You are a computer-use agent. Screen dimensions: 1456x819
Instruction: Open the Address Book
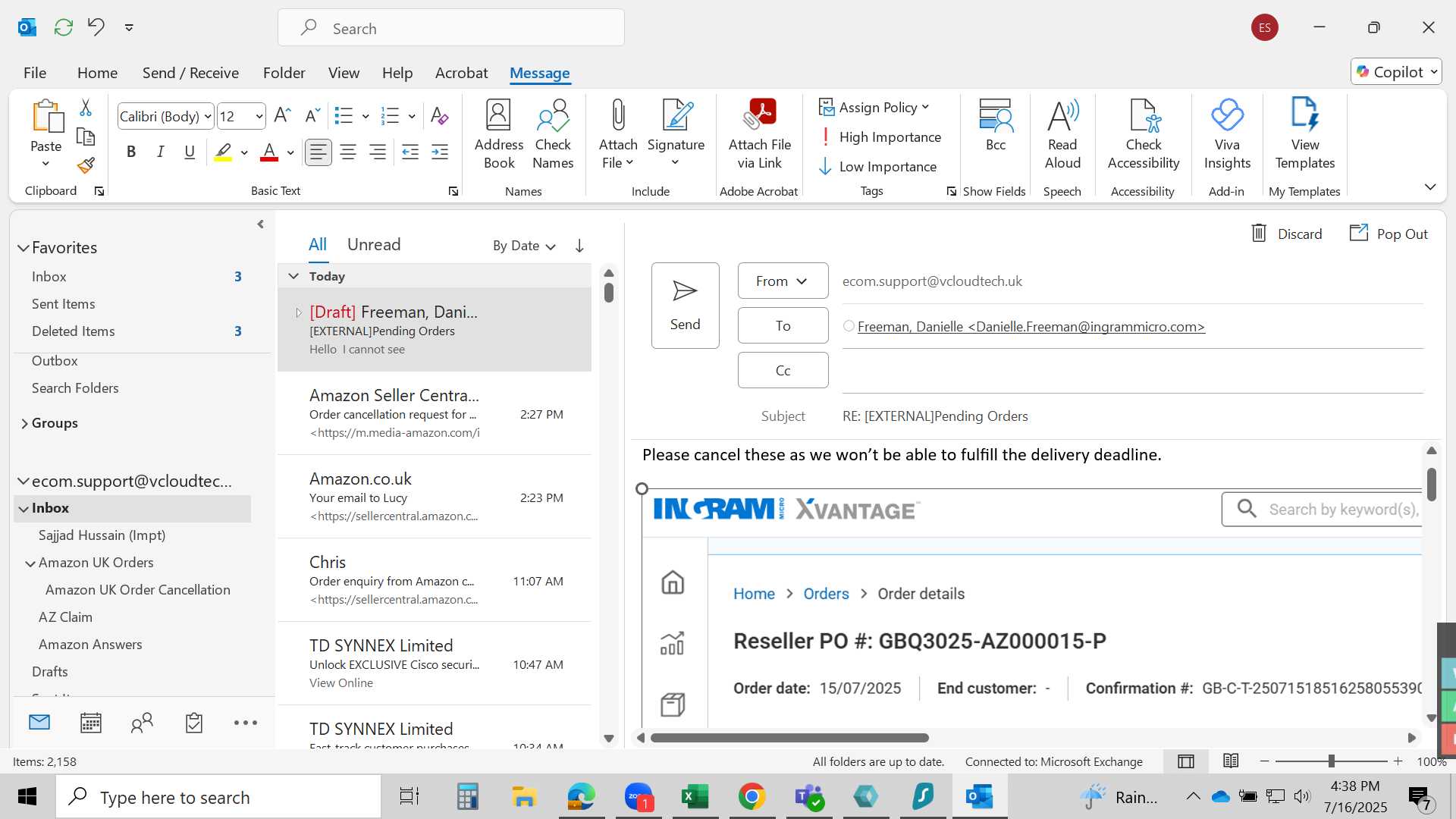pyautogui.click(x=499, y=135)
